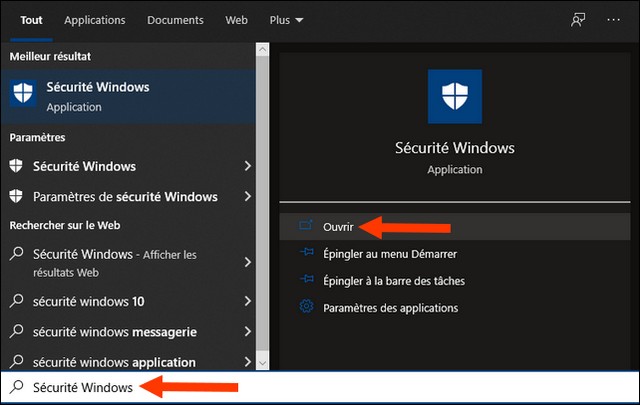
Task: Click the scrollbar down arrow in results list
Action: [x=262, y=363]
